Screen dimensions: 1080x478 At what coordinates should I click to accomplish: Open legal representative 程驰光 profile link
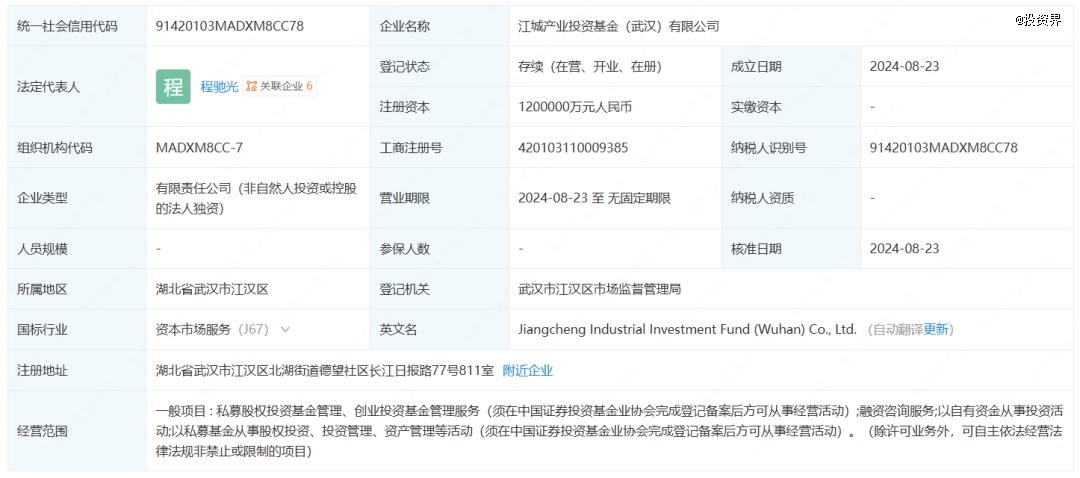219,87
